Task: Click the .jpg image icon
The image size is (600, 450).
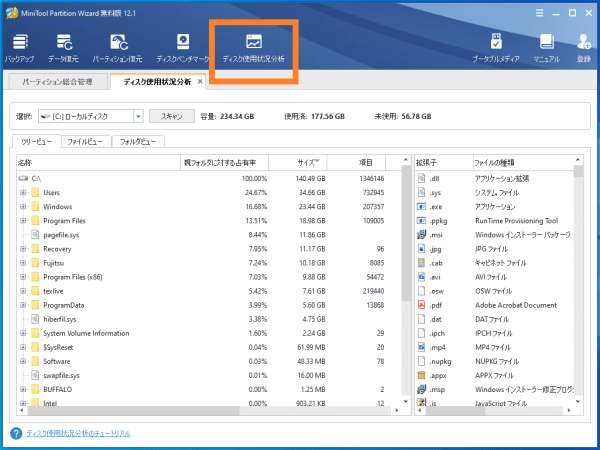Action: pyautogui.click(x=421, y=249)
